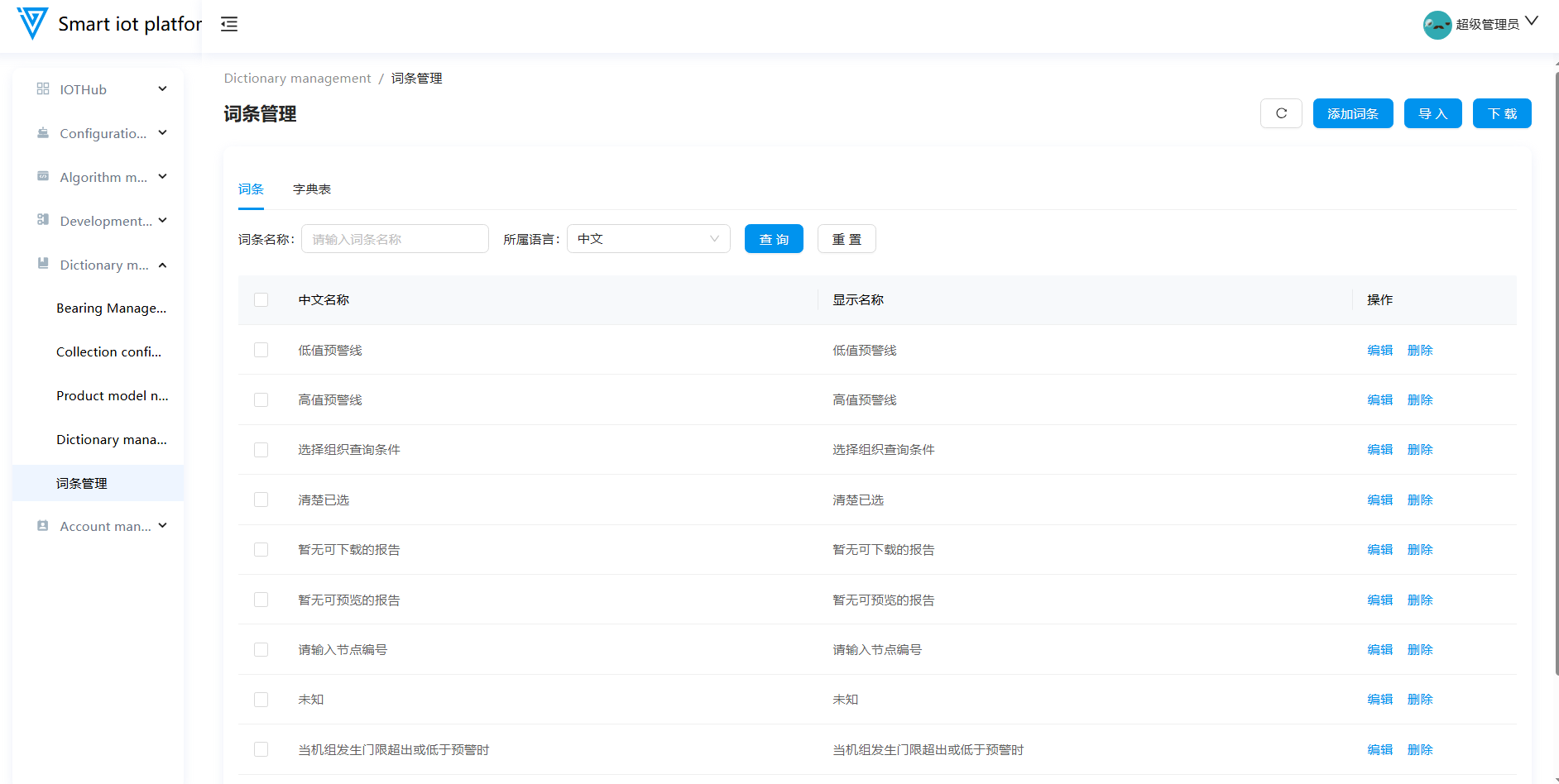This screenshot has width=1559, height=784.
Task: Switch to the 词条 tab
Action: pos(251,189)
